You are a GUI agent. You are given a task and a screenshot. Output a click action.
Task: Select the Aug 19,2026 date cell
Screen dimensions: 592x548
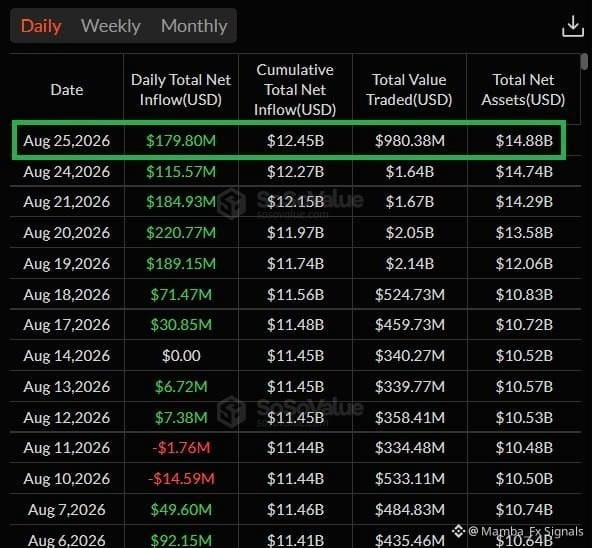click(67, 264)
